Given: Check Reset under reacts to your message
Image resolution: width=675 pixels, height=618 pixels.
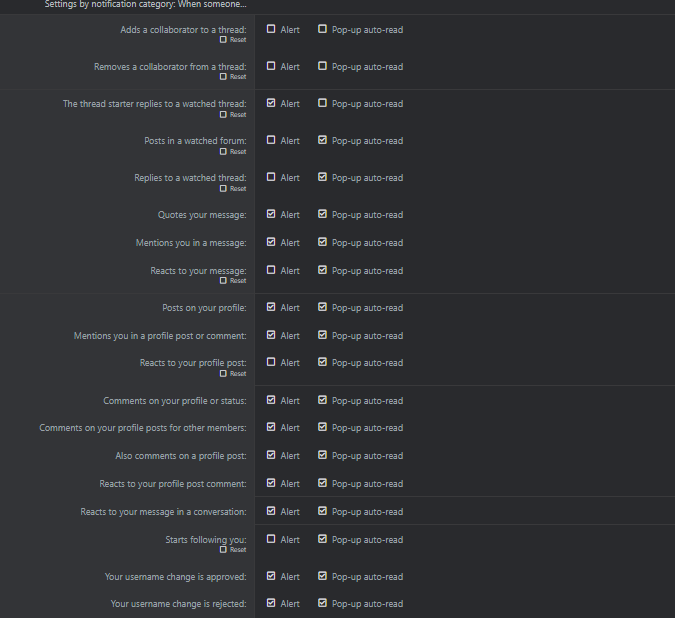Looking at the screenshot, I should (223, 281).
